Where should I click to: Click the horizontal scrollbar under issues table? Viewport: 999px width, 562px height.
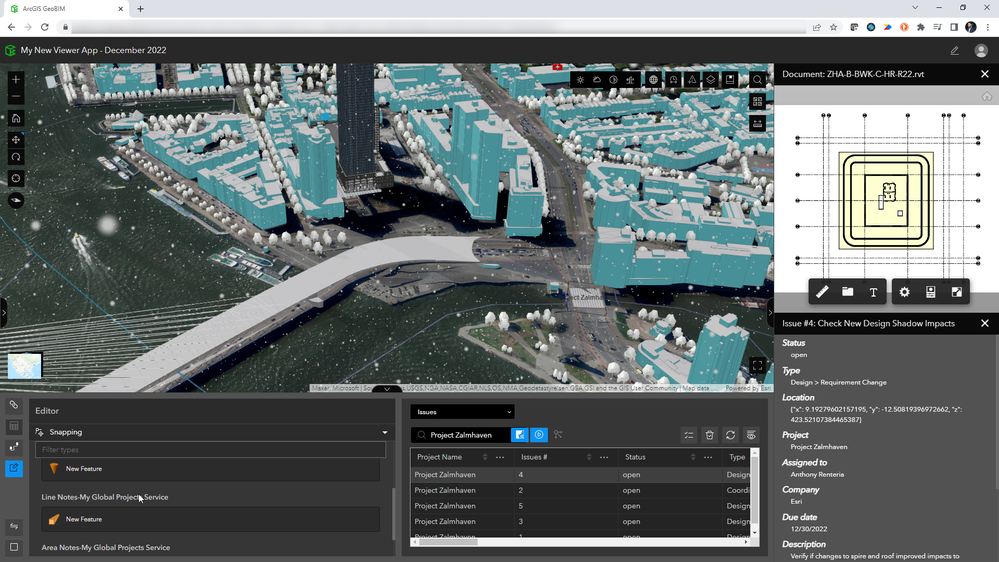tap(449, 542)
